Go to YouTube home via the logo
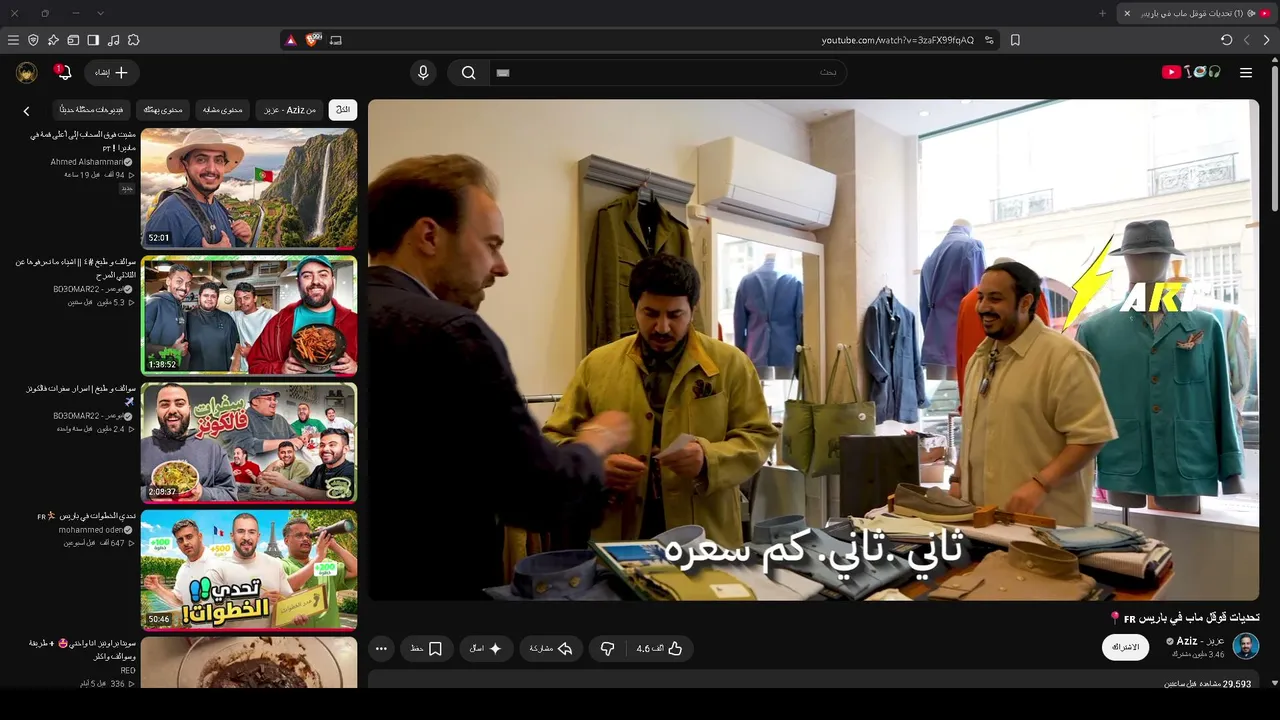 tap(1191, 72)
